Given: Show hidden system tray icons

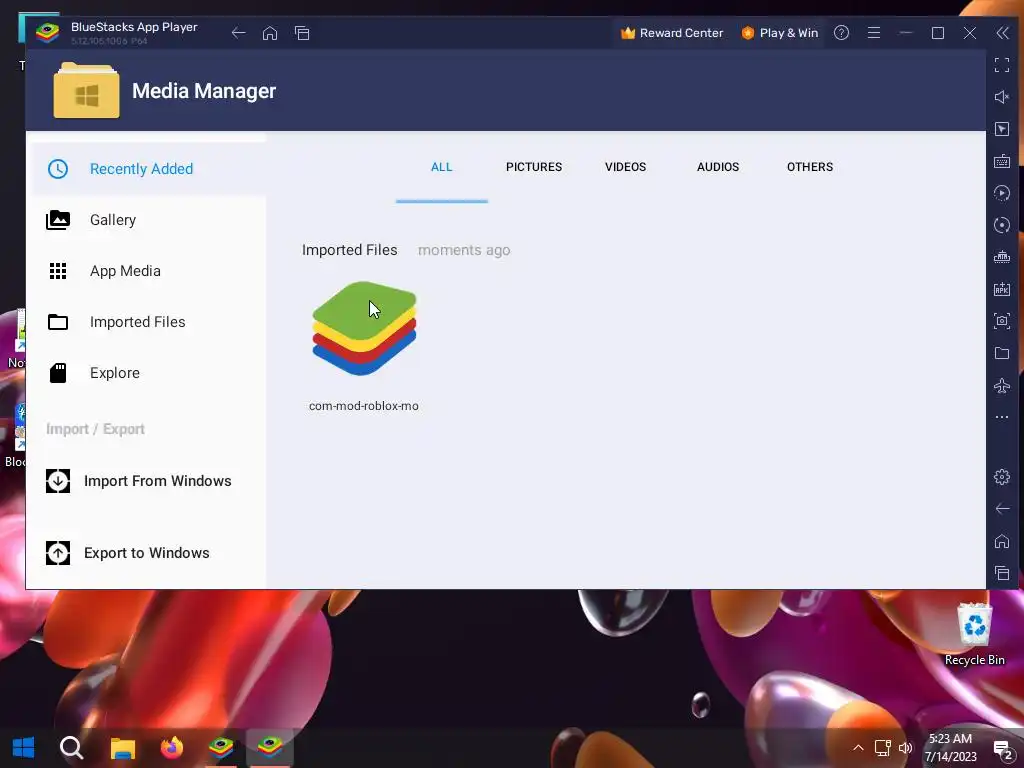Looking at the screenshot, I should click(x=858, y=748).
